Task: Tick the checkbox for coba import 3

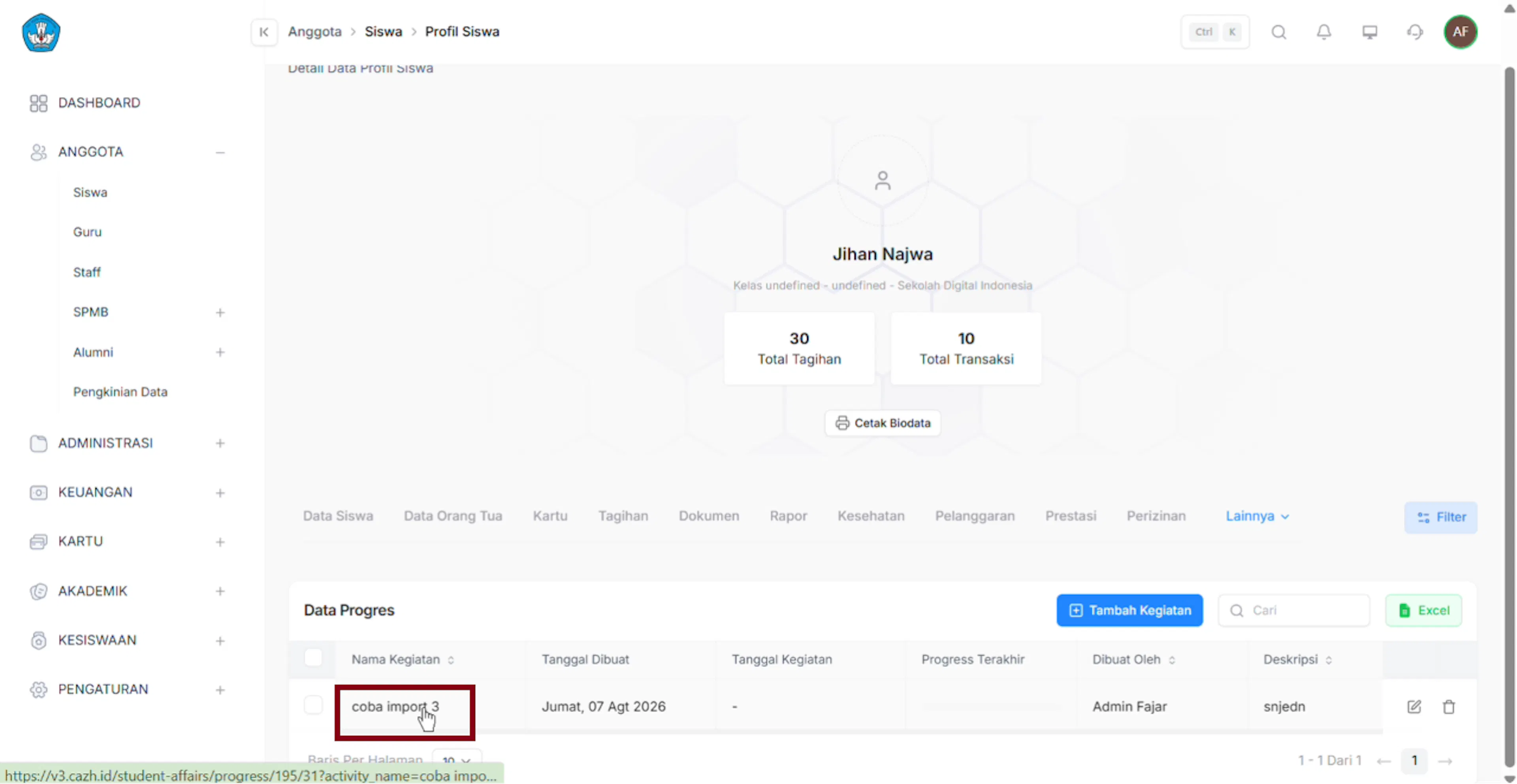Action: [313, 705]
